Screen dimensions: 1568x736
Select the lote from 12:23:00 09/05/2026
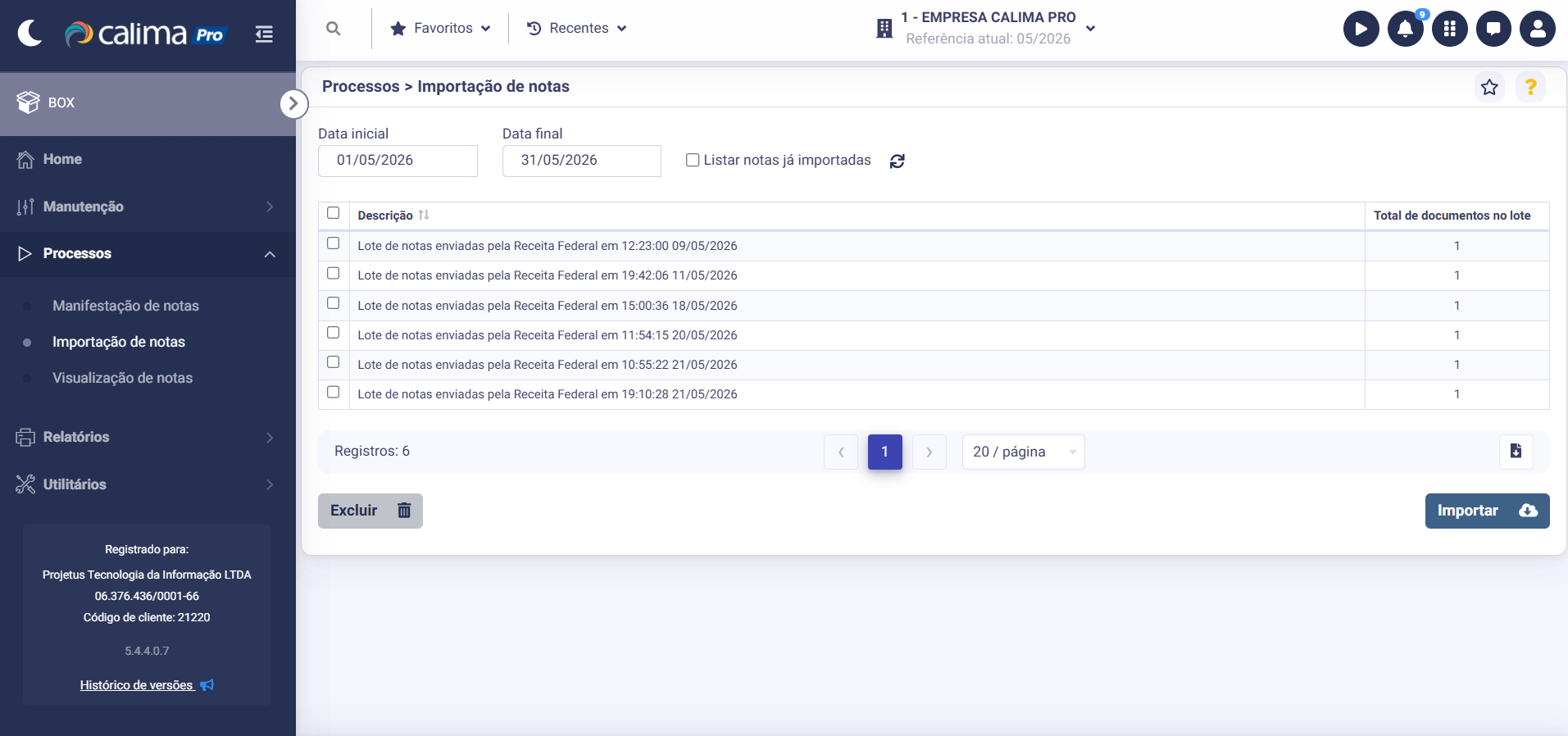click(x=333, y=243)
